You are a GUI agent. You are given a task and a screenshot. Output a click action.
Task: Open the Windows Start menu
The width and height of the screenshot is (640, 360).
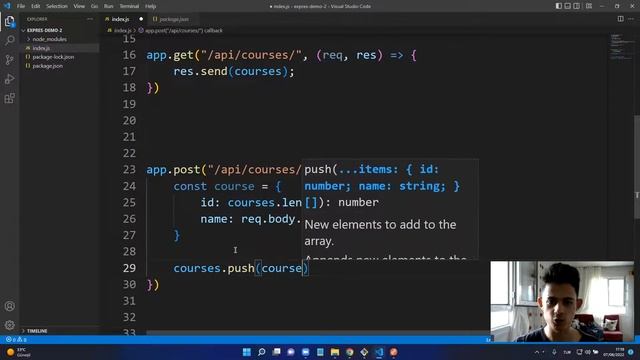(x=247, y=352)
